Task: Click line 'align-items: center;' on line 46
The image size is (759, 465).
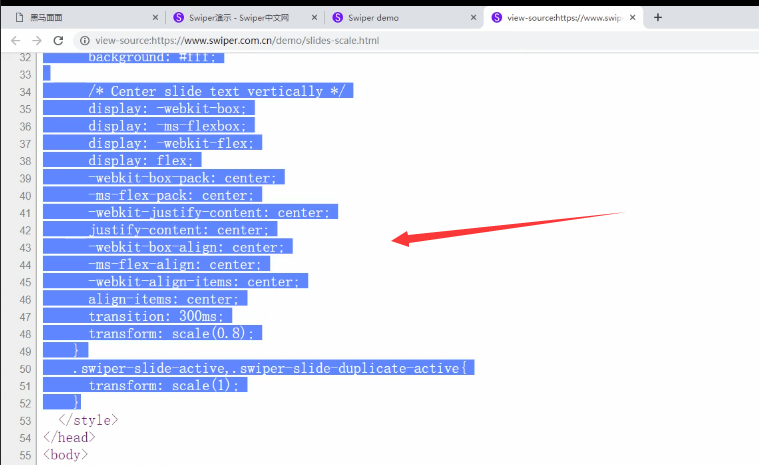Action: tap(163, 299)
